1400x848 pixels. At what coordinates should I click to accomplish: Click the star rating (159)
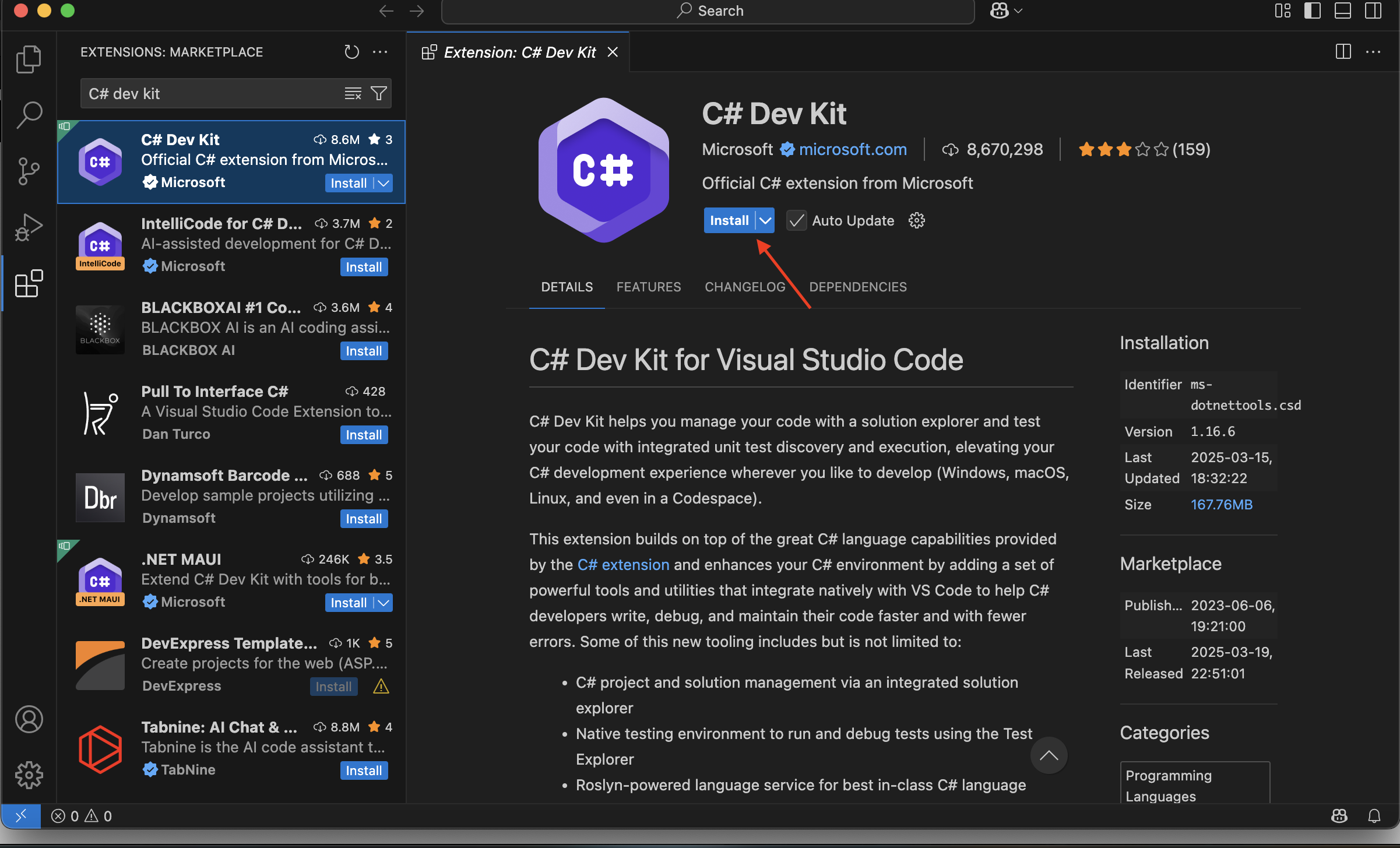[1144, 149]
